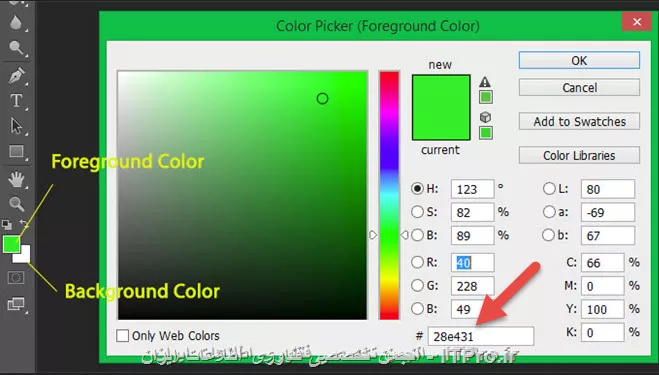
Task: Click the blue field showing 49
Action: (x=472, y=309)
